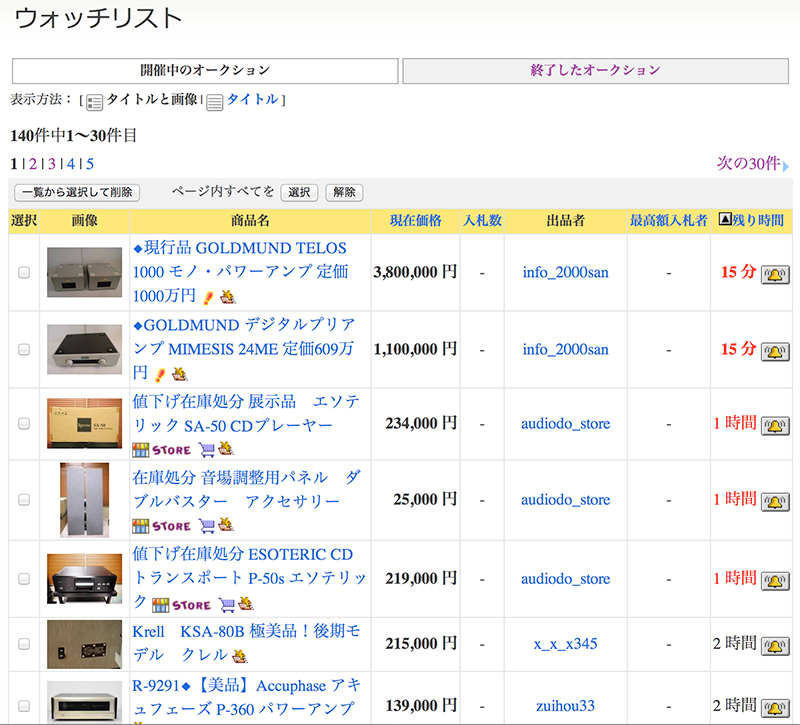Check the MIMESIS 24ME row checkbox
The height and width of the screenshot is (725, 800).
(24, 349)
